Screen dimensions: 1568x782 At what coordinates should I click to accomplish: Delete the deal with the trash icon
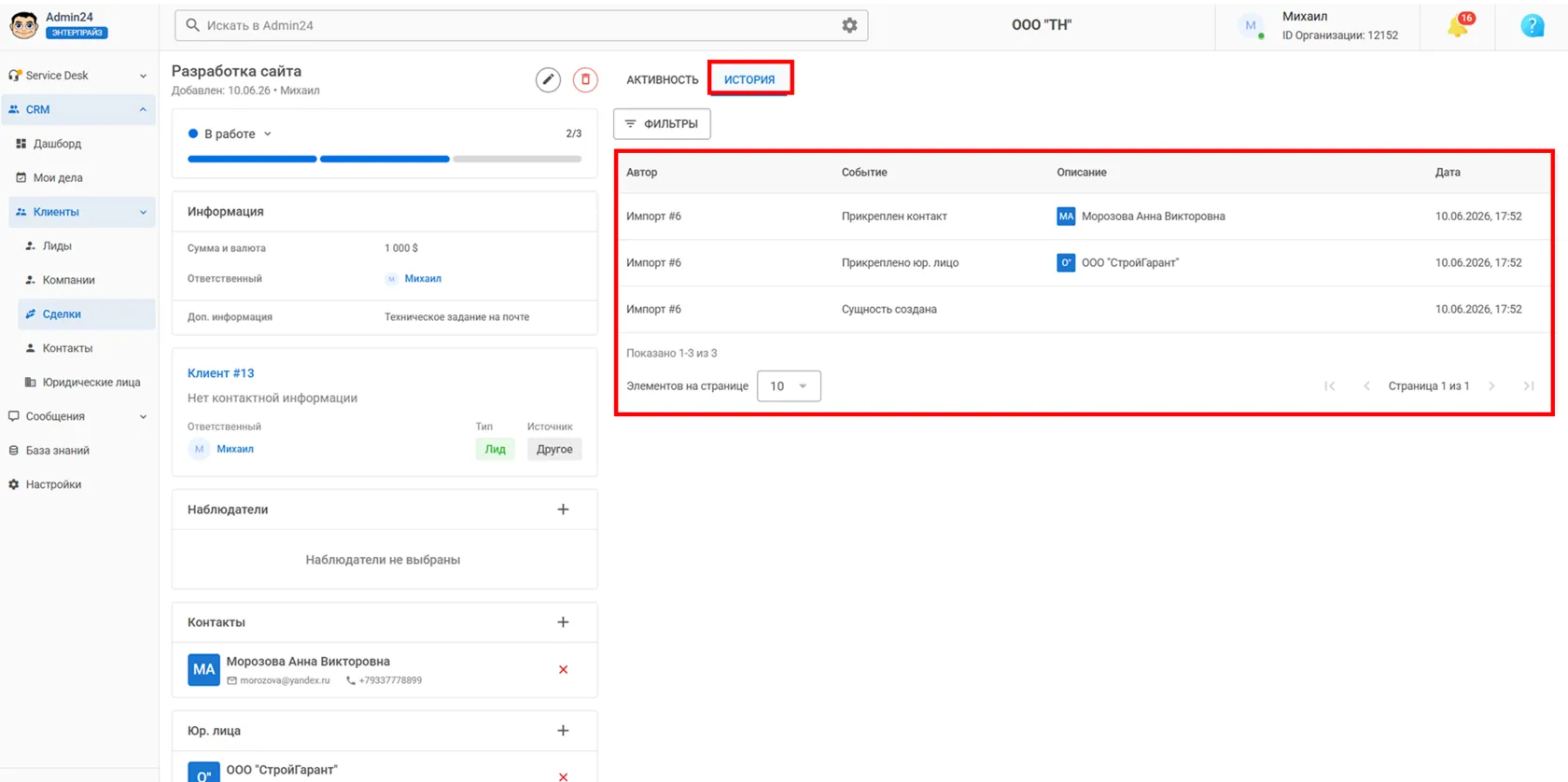[x=585, y=80]
